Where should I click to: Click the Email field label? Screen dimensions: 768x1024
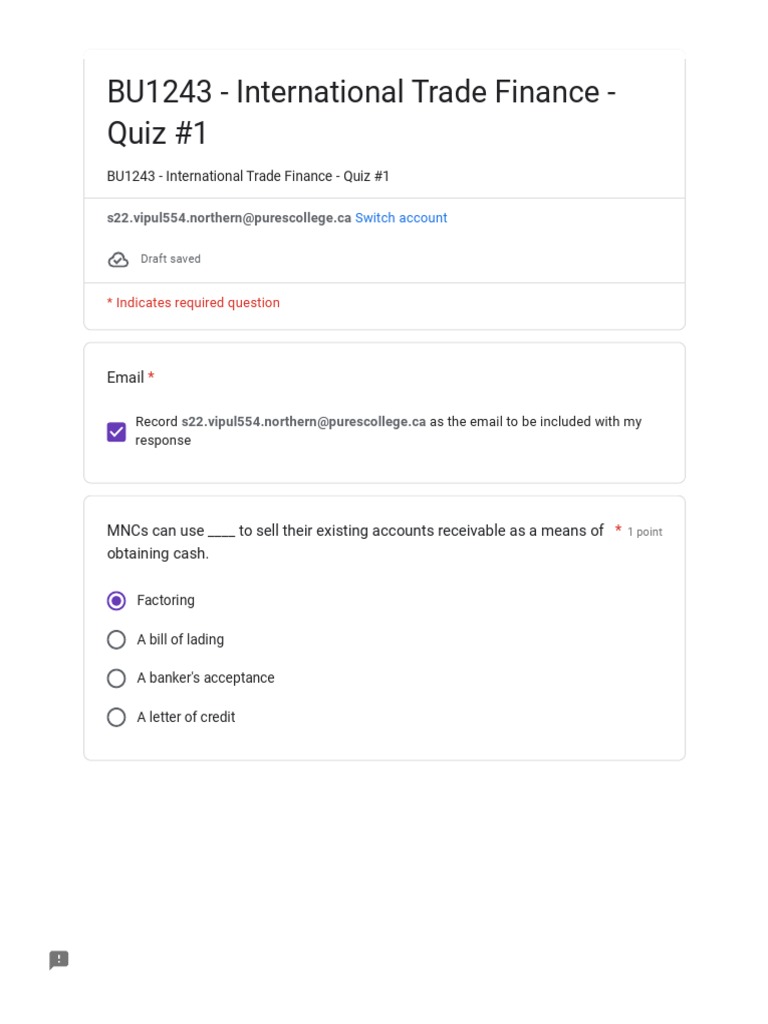[125, 377]
